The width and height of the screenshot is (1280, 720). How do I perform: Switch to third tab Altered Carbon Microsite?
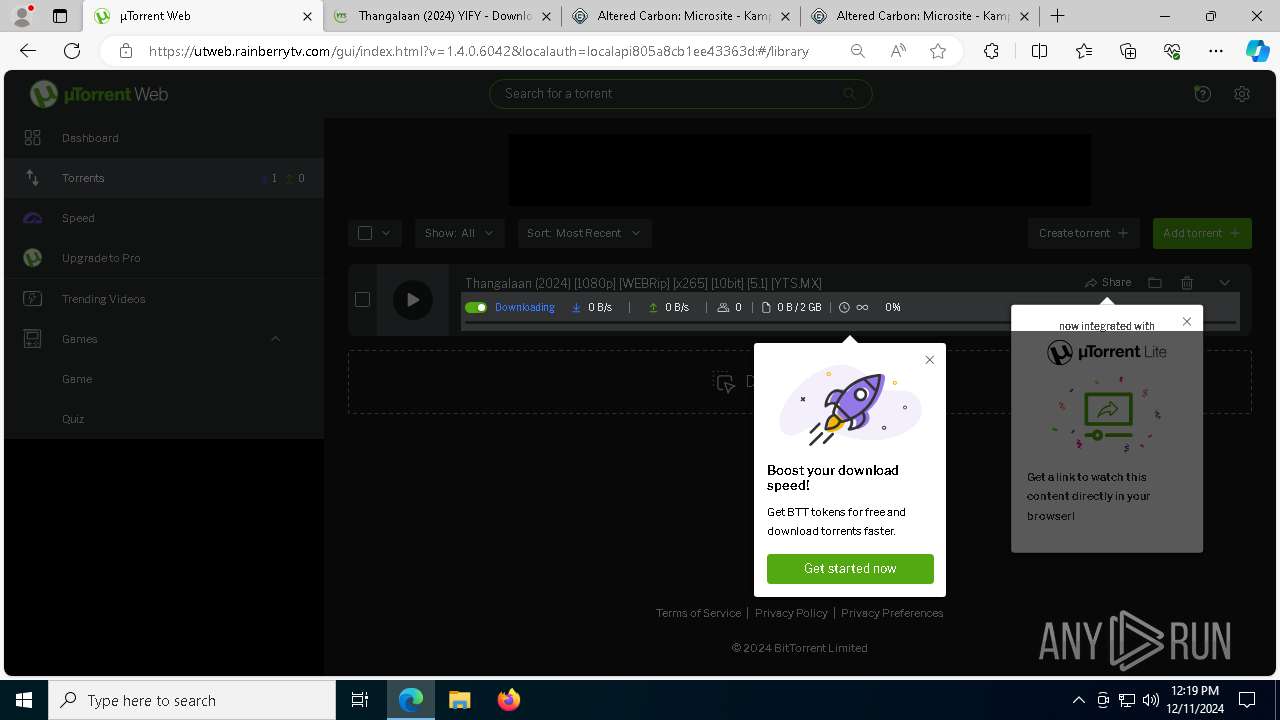(x=681, y=16)
